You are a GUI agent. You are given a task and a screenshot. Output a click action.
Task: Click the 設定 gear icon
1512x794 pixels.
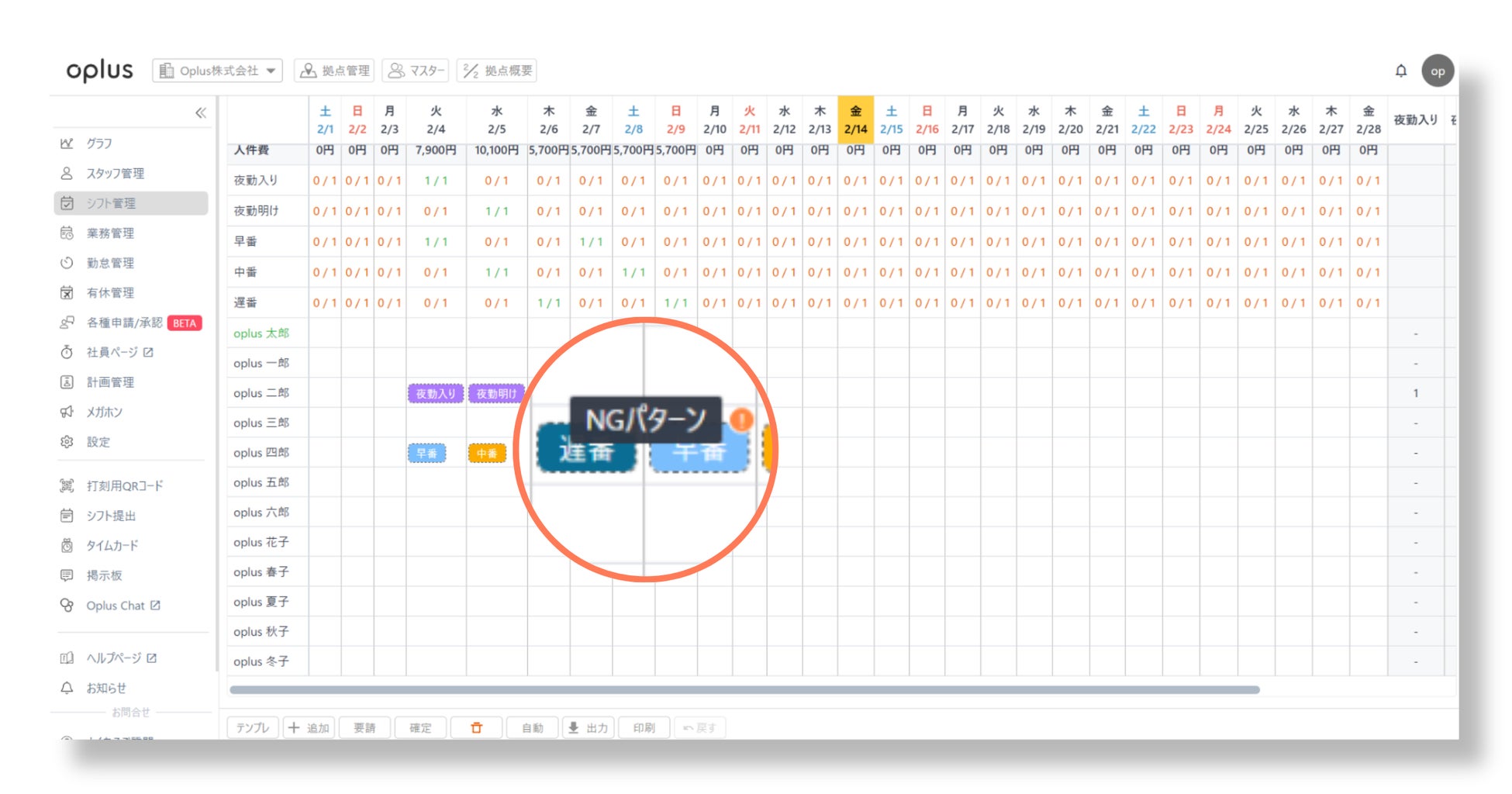pos(67,442)
